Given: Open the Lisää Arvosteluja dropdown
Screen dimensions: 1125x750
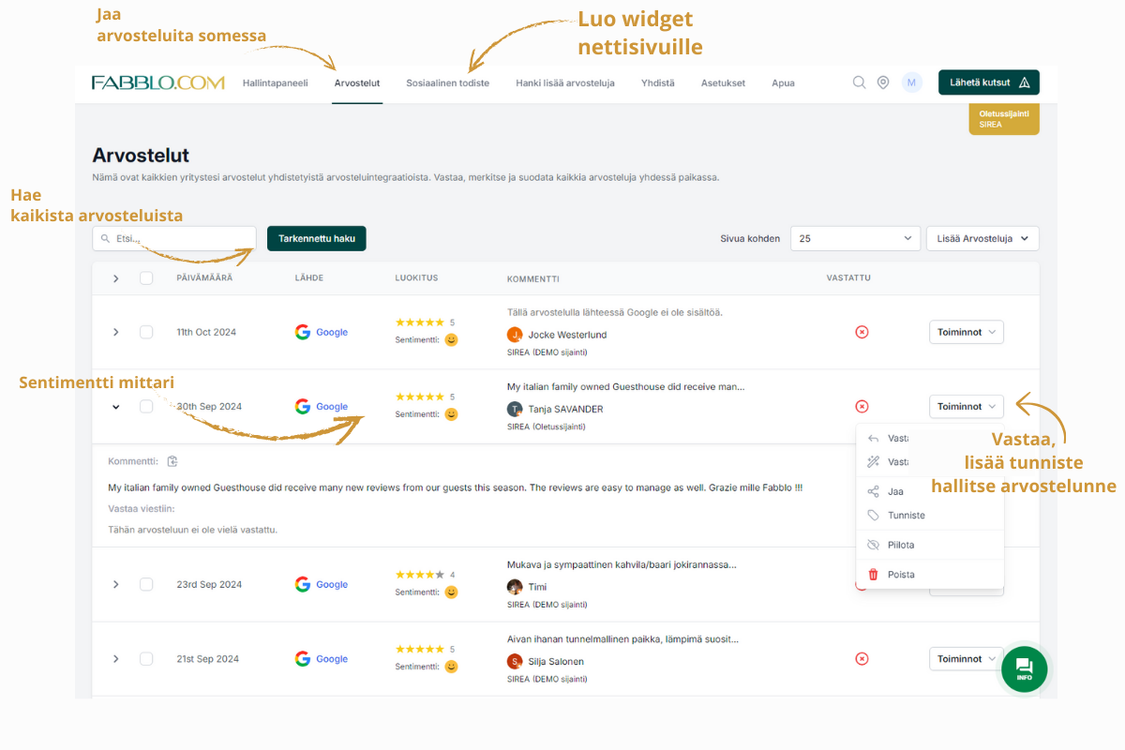Looking at the screenshot, I should [x=982, y=238].
